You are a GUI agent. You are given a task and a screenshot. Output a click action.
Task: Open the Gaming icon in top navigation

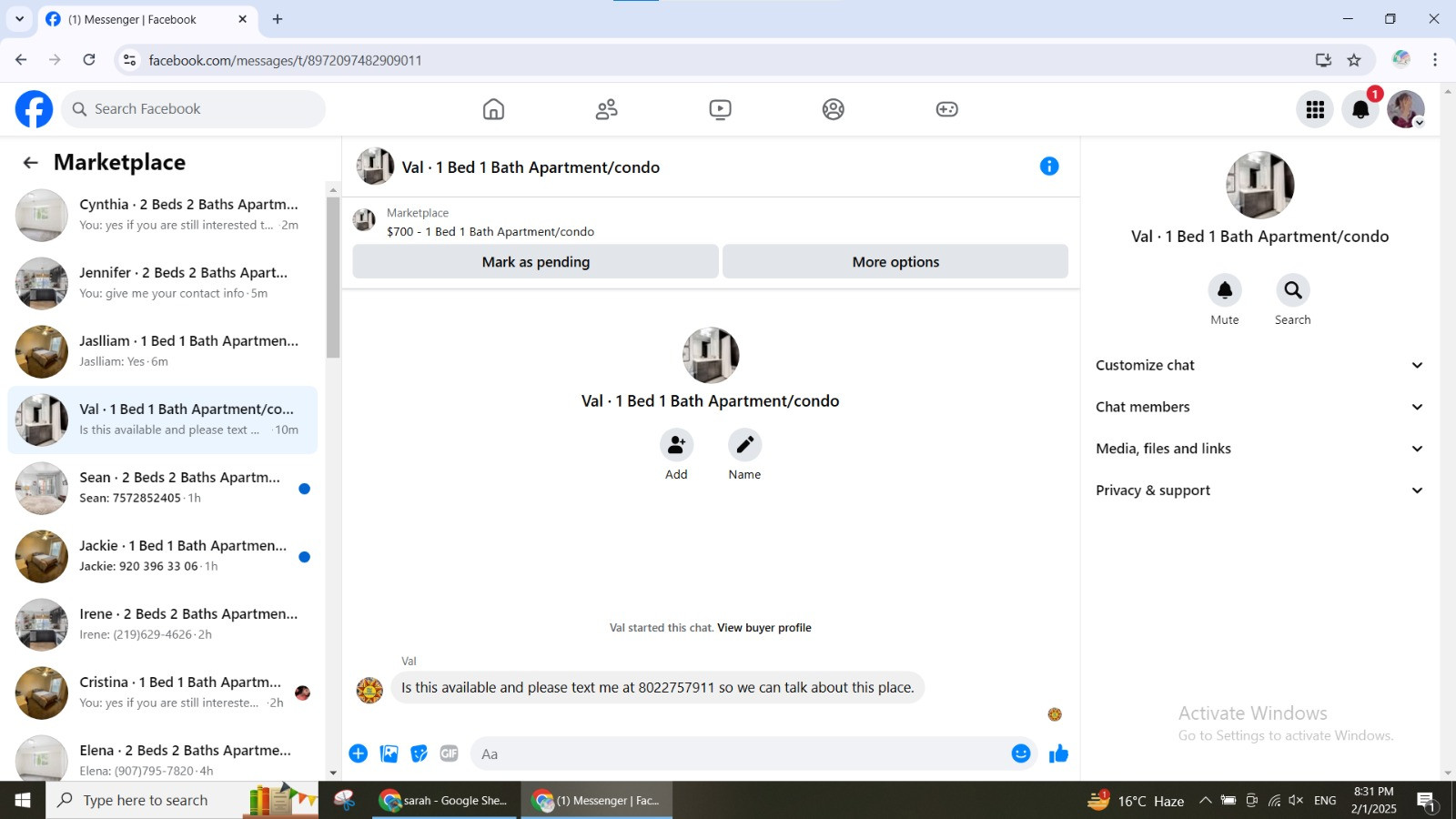pyautogui.click(x=946, y=109)
